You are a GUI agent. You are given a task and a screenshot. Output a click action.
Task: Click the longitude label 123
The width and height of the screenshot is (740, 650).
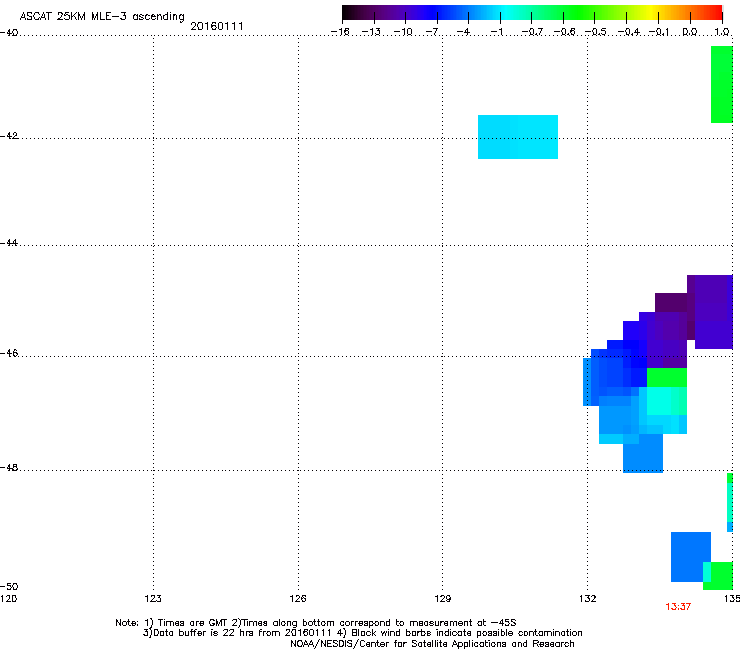[x=153, y=599]
